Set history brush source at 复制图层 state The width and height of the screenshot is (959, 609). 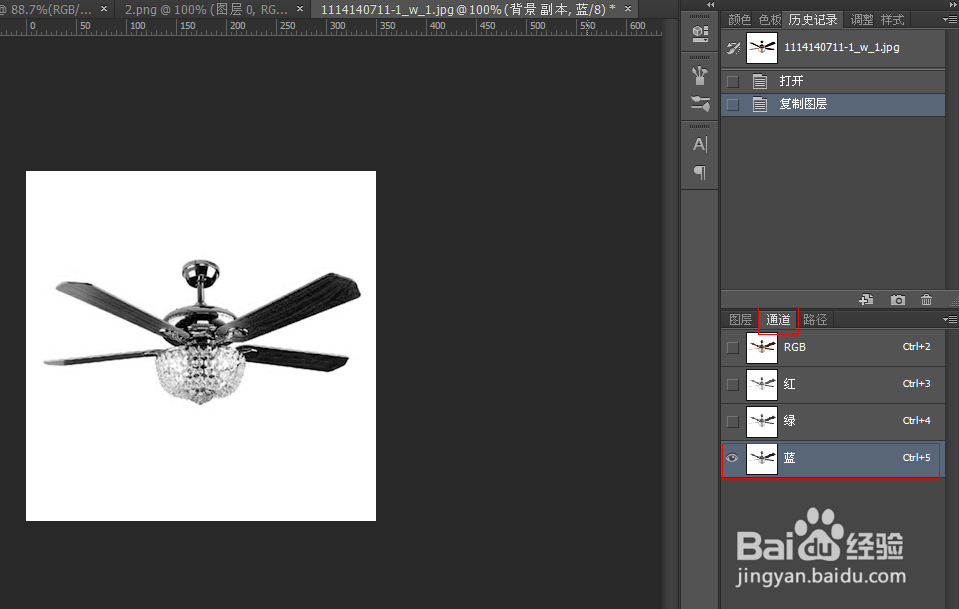732,105
